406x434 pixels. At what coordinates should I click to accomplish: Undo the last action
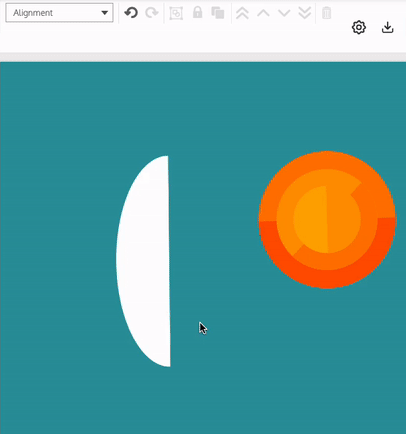pos(131,13)
